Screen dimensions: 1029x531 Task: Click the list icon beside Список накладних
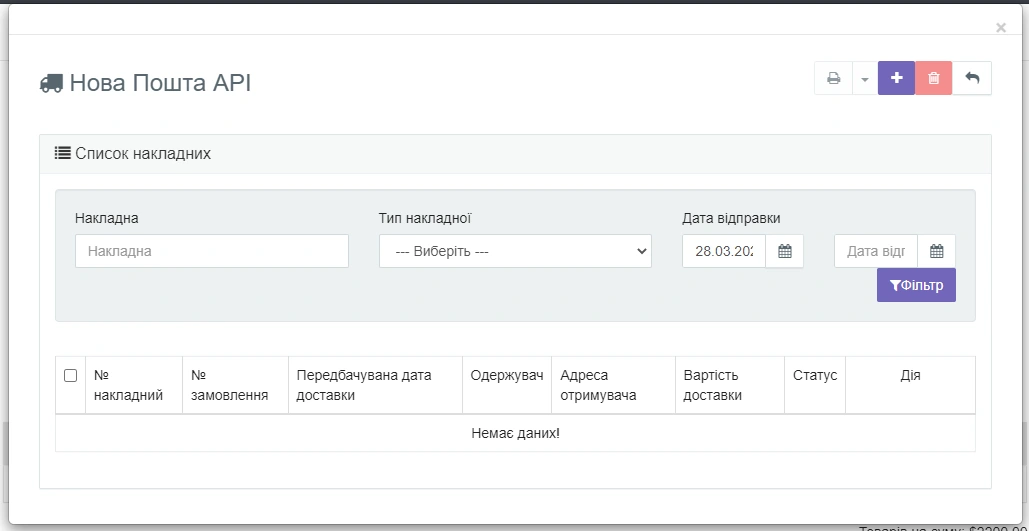[x=62, y=154]
